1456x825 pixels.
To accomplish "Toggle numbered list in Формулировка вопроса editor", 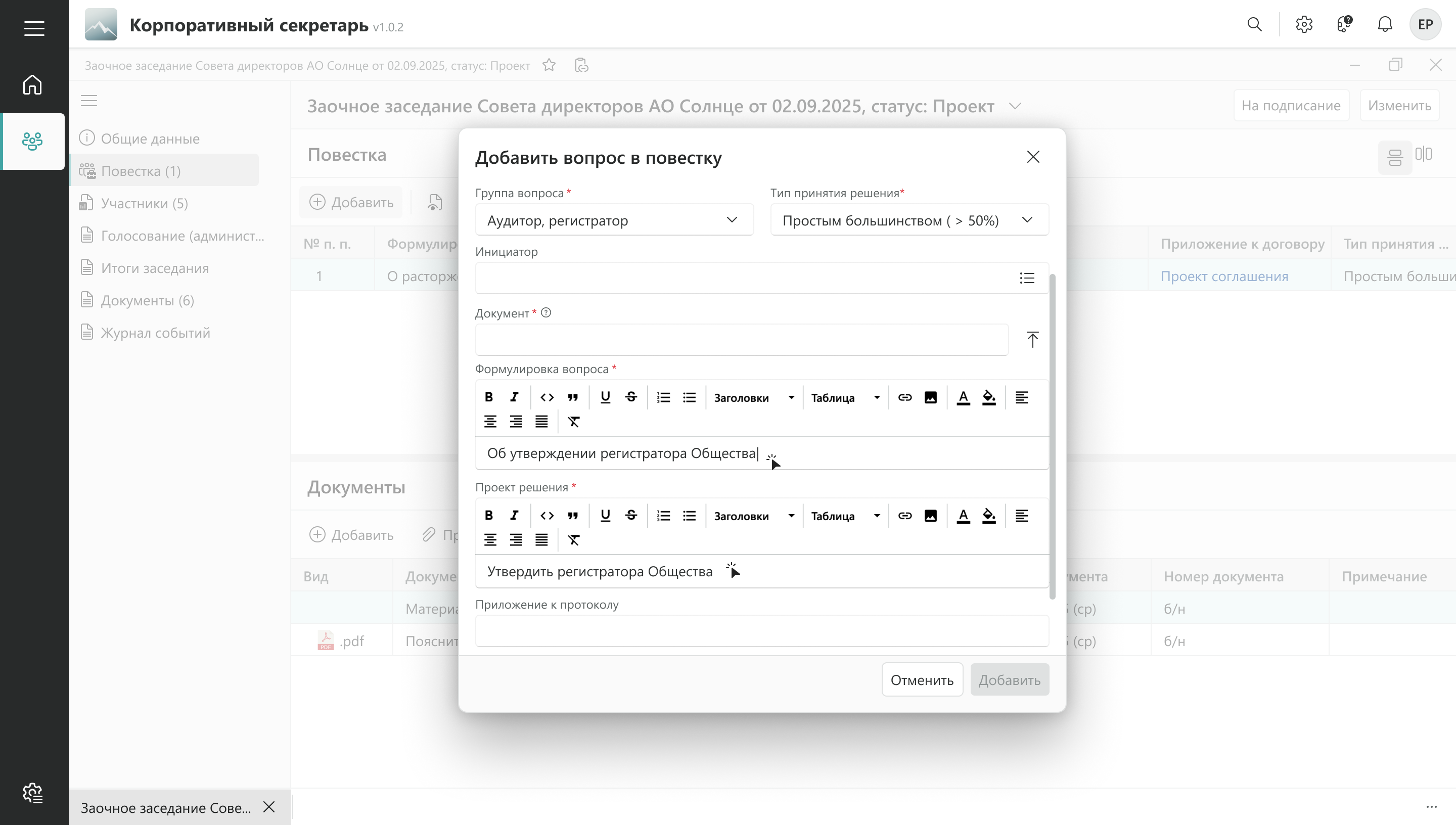I will (663, 397).
